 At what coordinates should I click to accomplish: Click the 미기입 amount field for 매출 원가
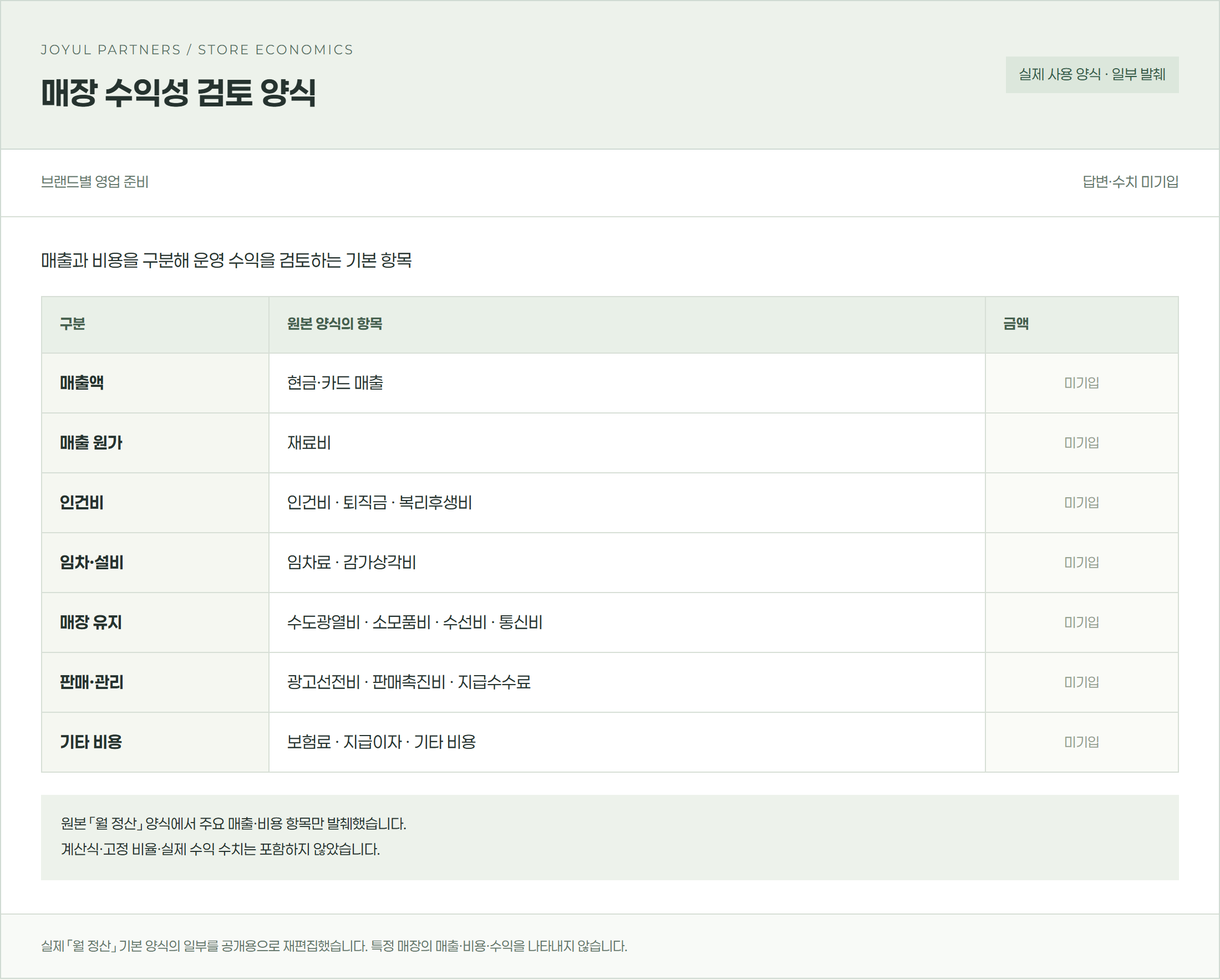[x=1081, y=443]
